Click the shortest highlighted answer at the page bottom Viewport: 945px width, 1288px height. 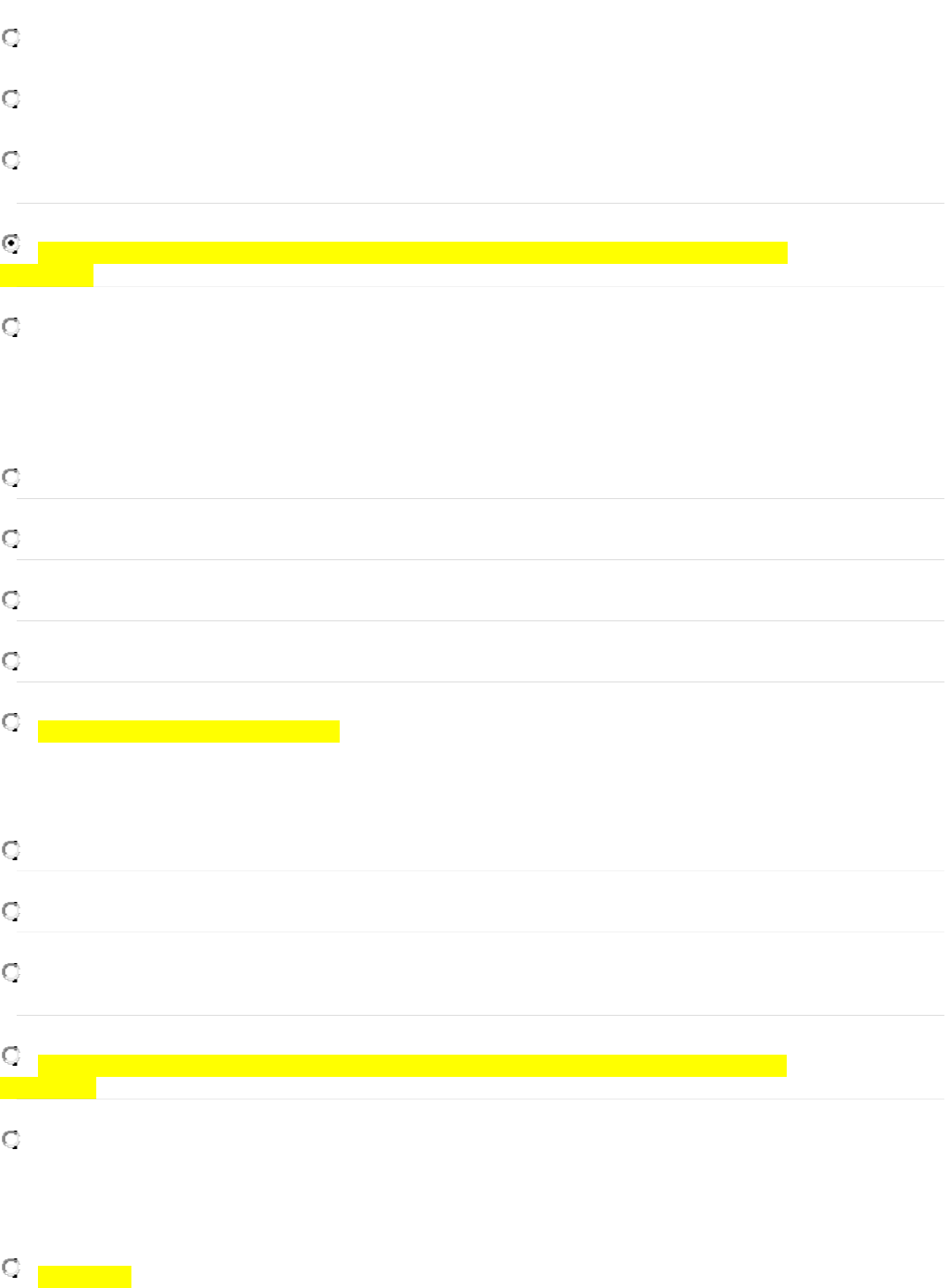[x=84, y=1277]
